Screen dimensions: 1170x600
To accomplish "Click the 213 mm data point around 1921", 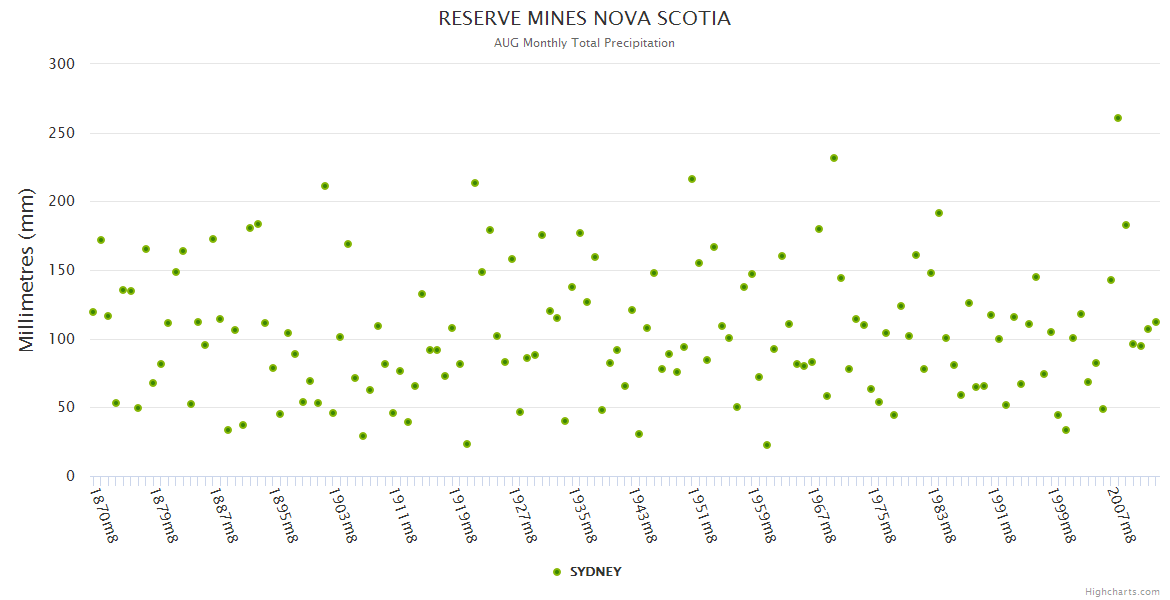I will pyautogui.click(x=475, y=183).
